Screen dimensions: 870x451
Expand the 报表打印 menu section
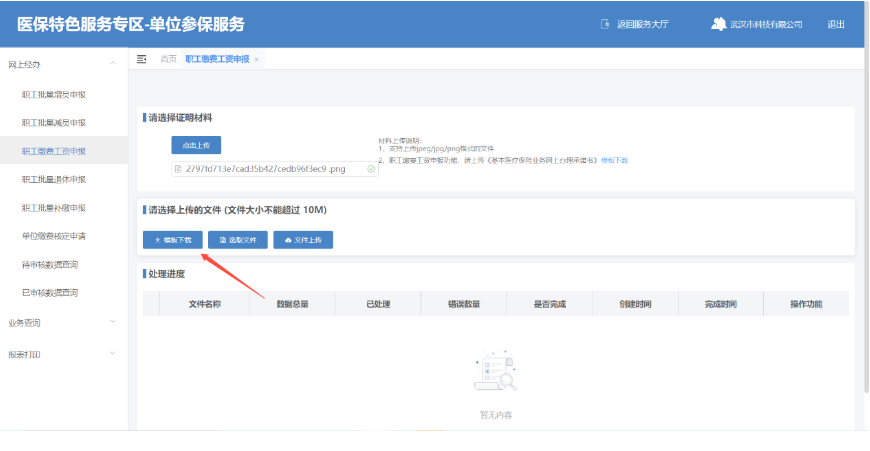coord(113,354)
